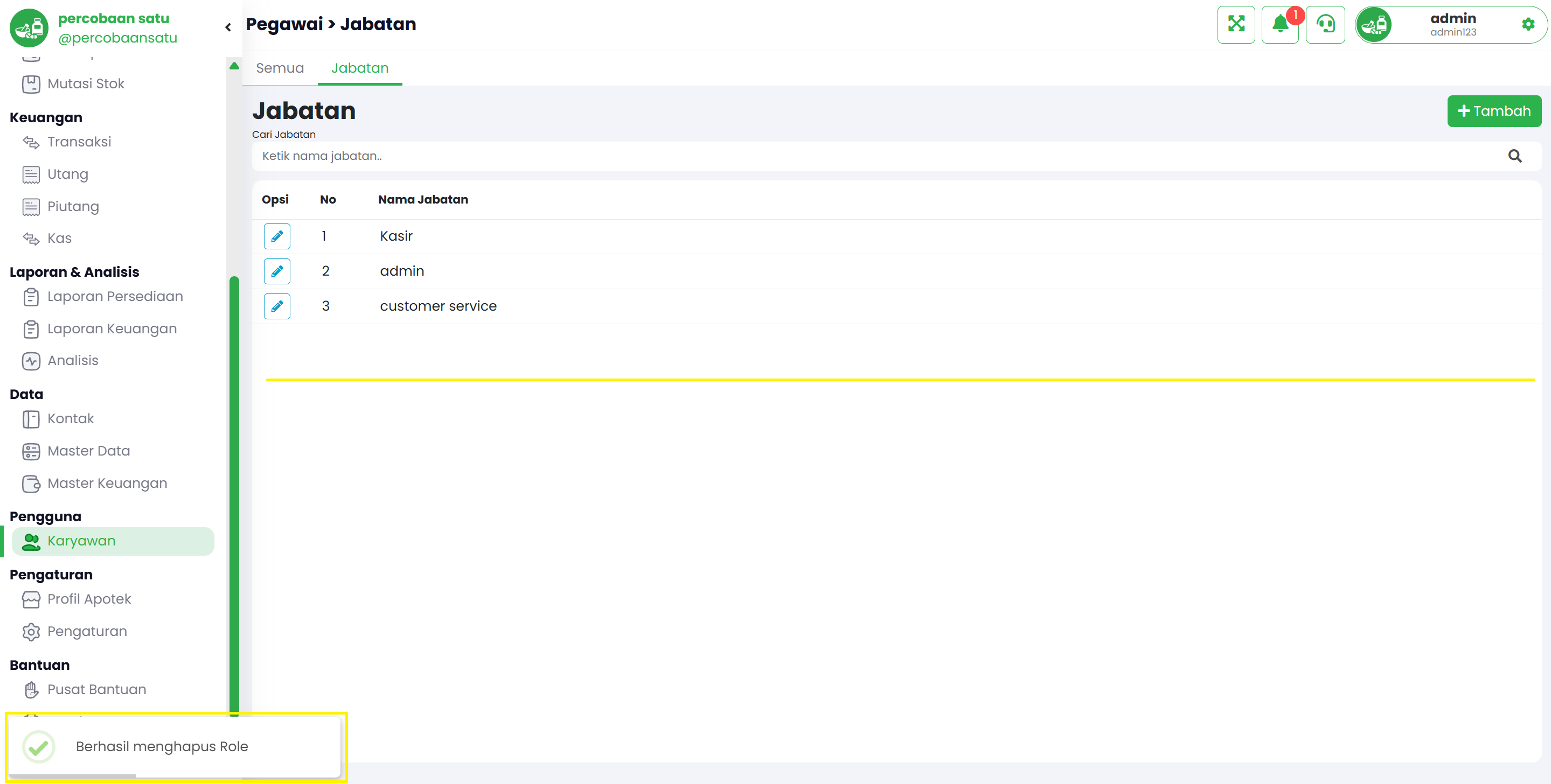
Task: Click the Piutang receipt icon
Action: (x=31, y=207)
